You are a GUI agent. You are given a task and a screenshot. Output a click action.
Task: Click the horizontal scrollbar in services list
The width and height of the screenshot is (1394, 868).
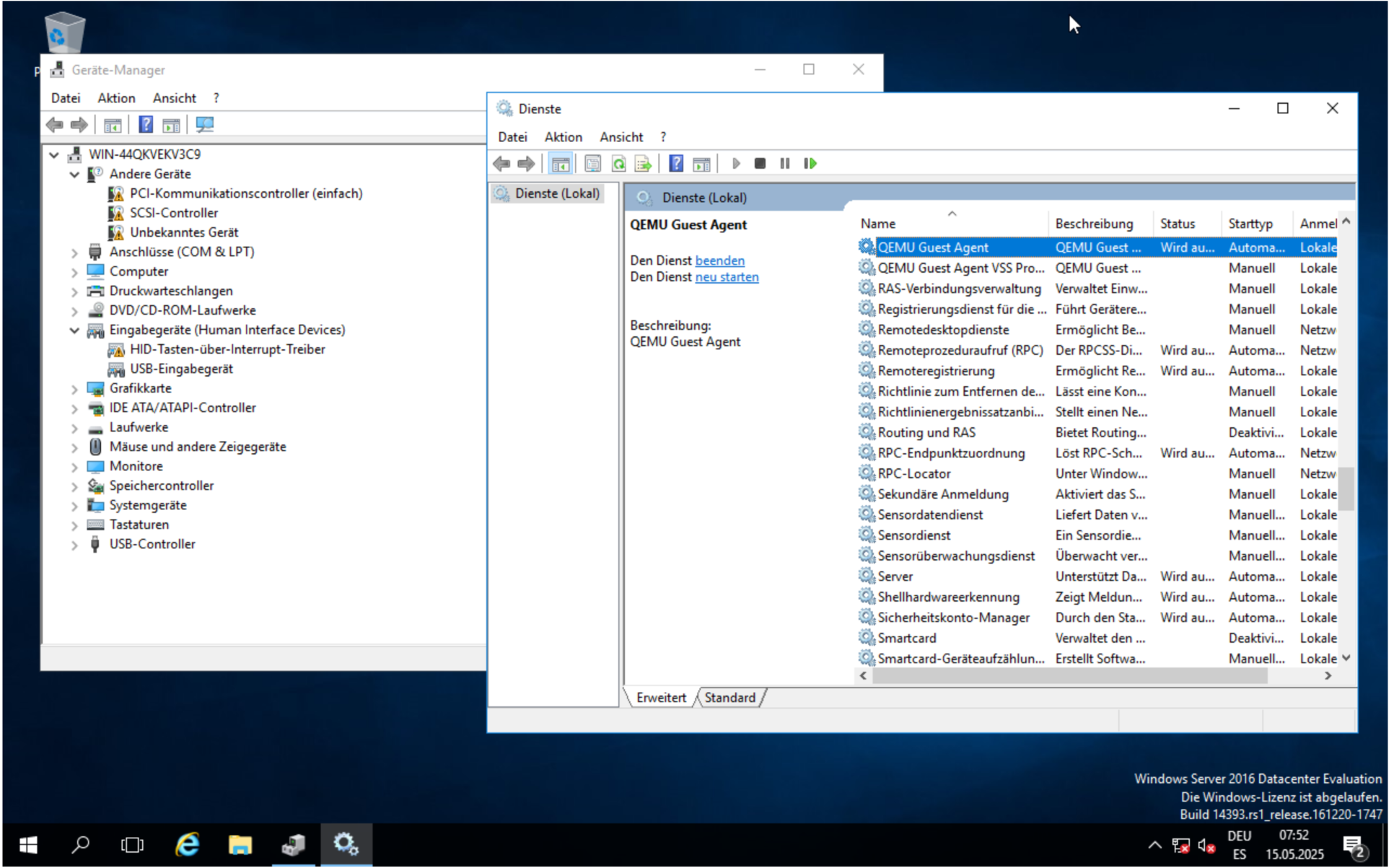[x=1071, y=677]
